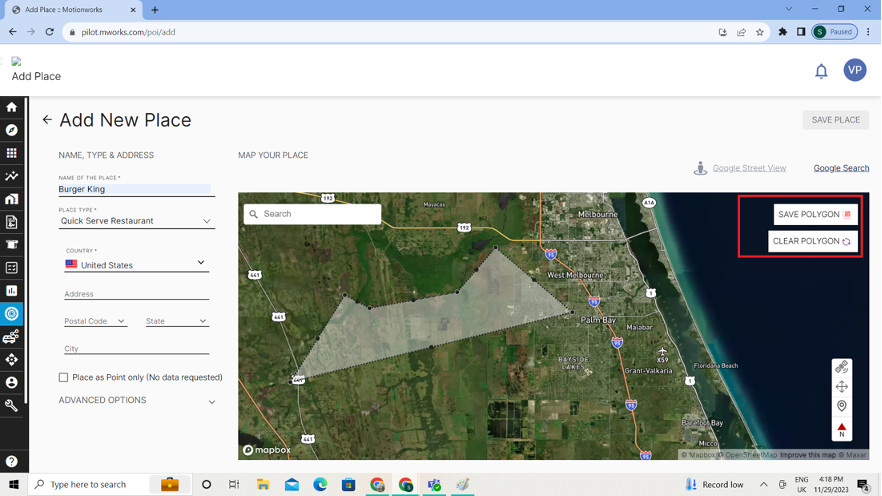Go back using arrow beside Add New Place
The height and width of the screenshot is (496, 882).
[47, 120]
